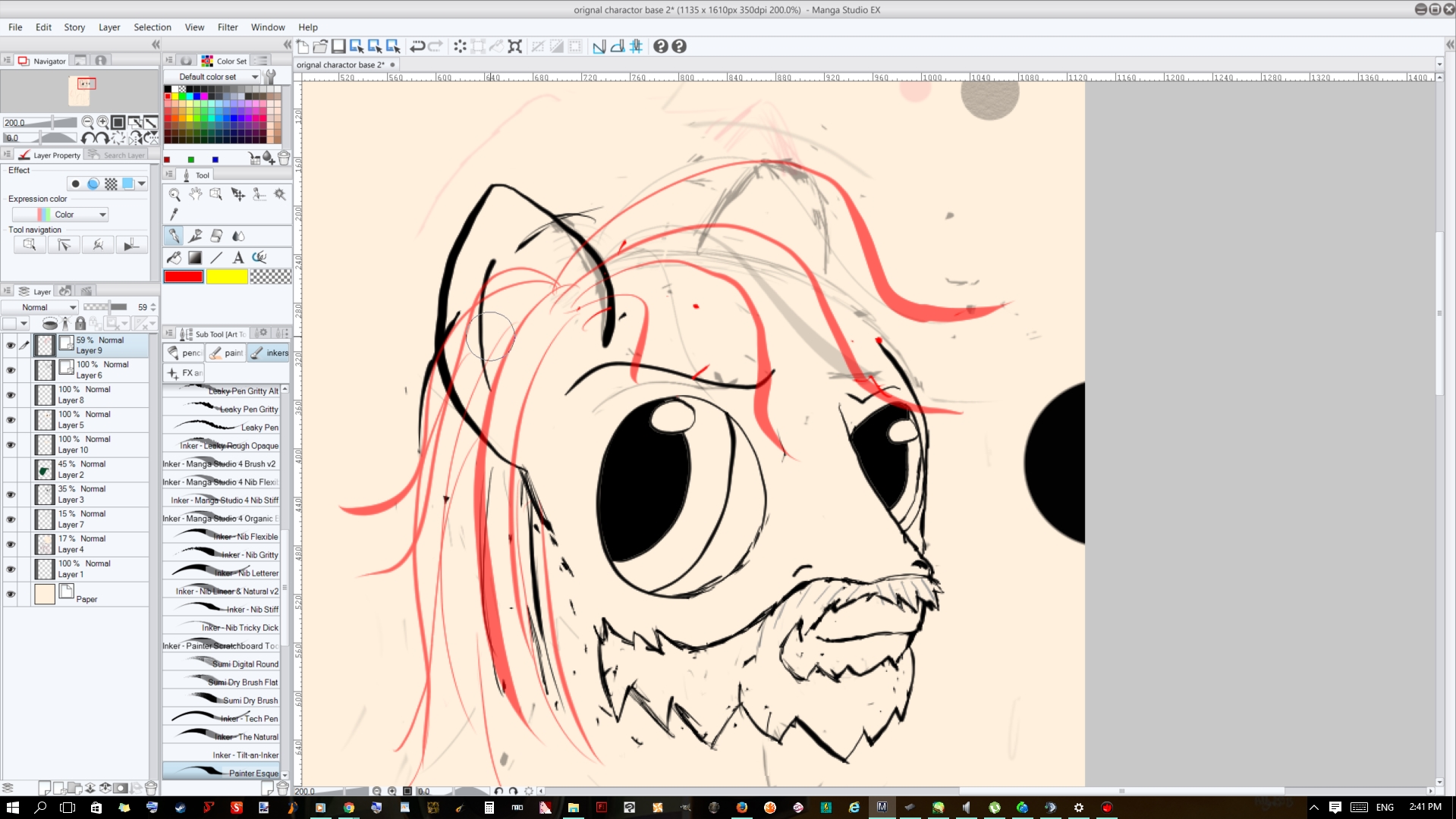
Task: Switch to the Layer Property tab
Action: [49, 155]
